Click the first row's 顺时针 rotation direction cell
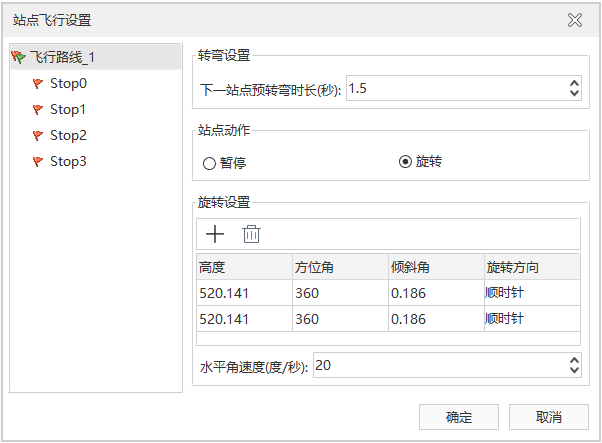Screen dimensions: 602x443 [x=531, y=292]
